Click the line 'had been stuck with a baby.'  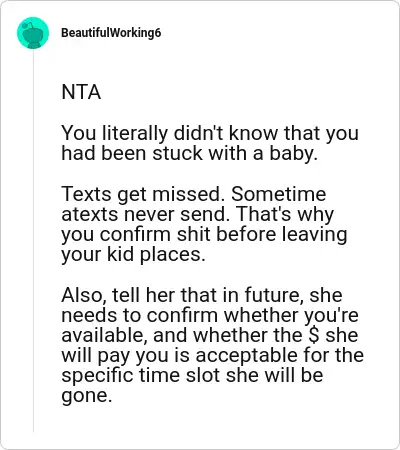(x=189, y=153)
